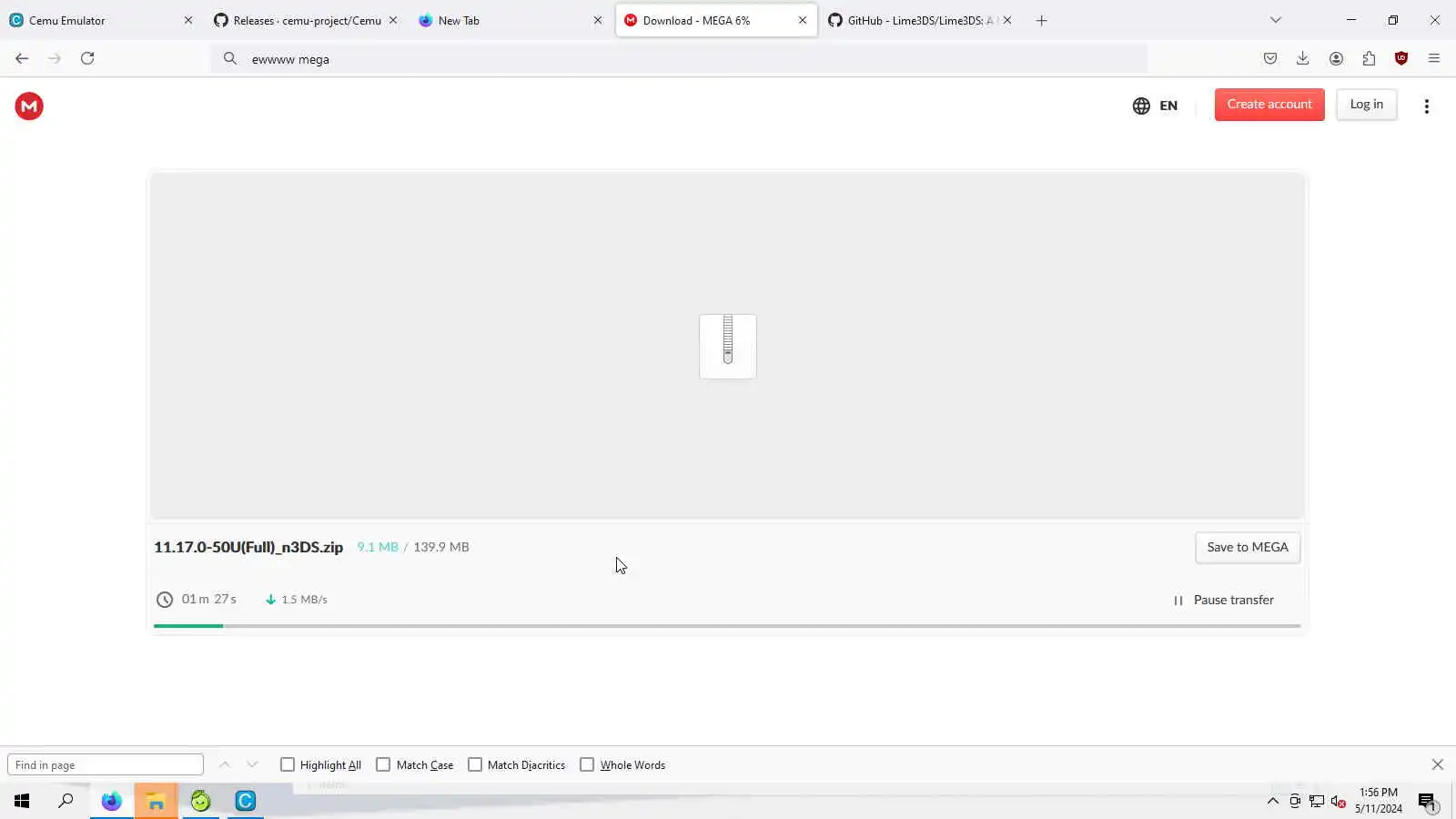Screen dimensions: 1456x819
Task: Open the Firefox downloads panel
Action: [x=1303, y=58]
